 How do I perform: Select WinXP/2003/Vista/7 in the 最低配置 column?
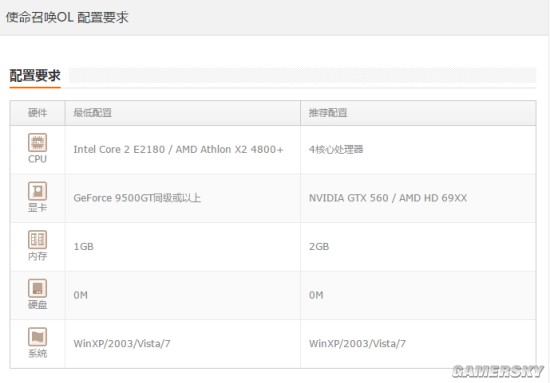pos(122,344)
